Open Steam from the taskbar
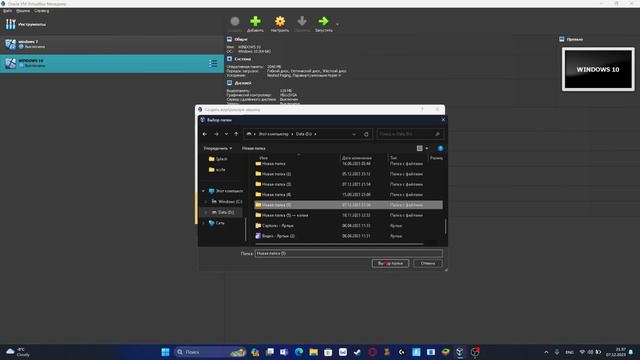The width and height of the screenshot is (640, 360). (x=357, y=352)
